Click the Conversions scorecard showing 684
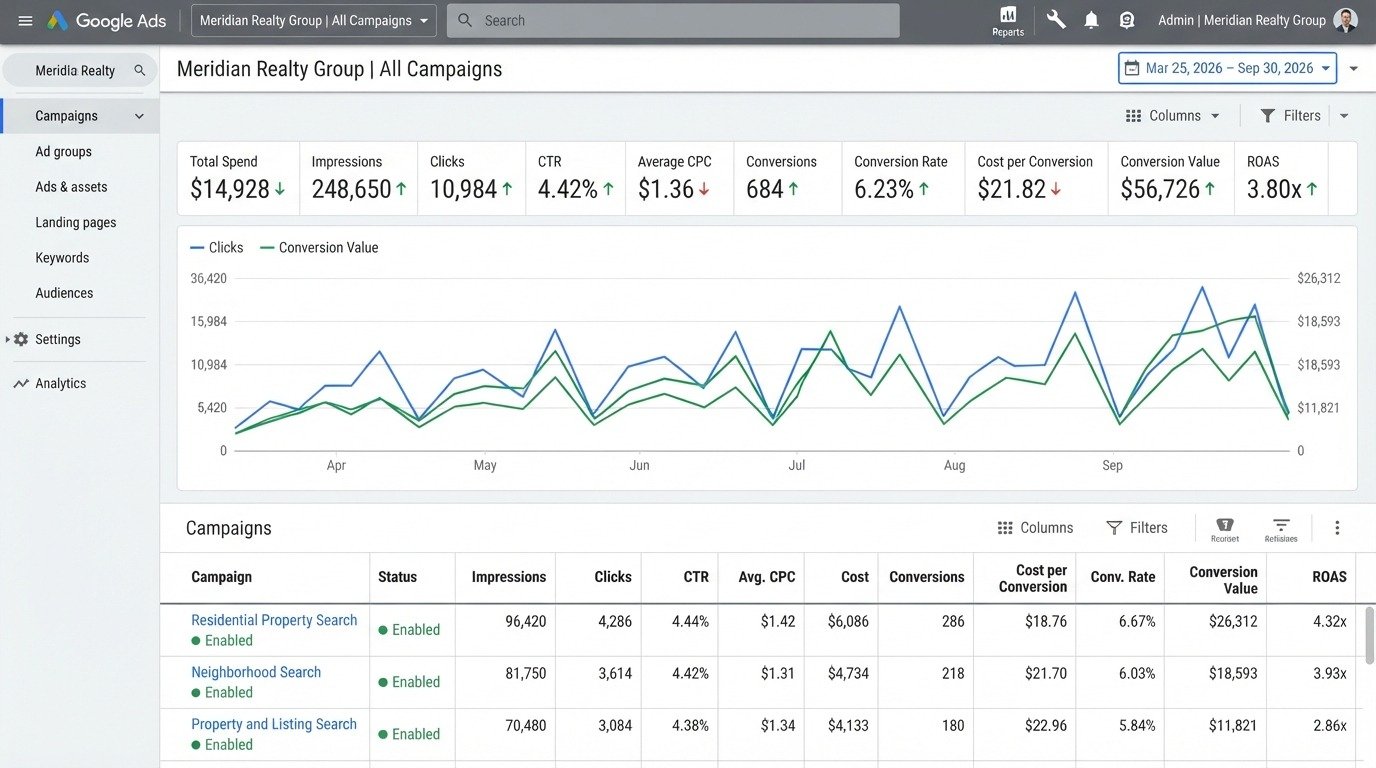 point(787,178)
